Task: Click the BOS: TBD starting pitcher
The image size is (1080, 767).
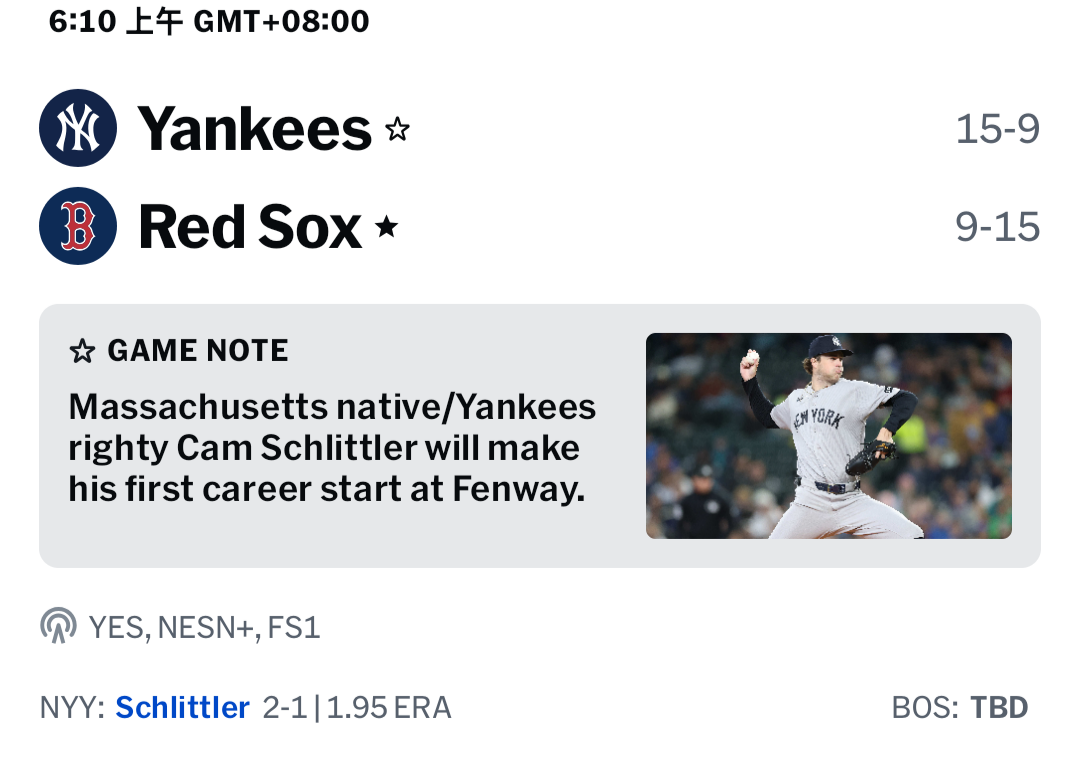Action: (959, 708)
